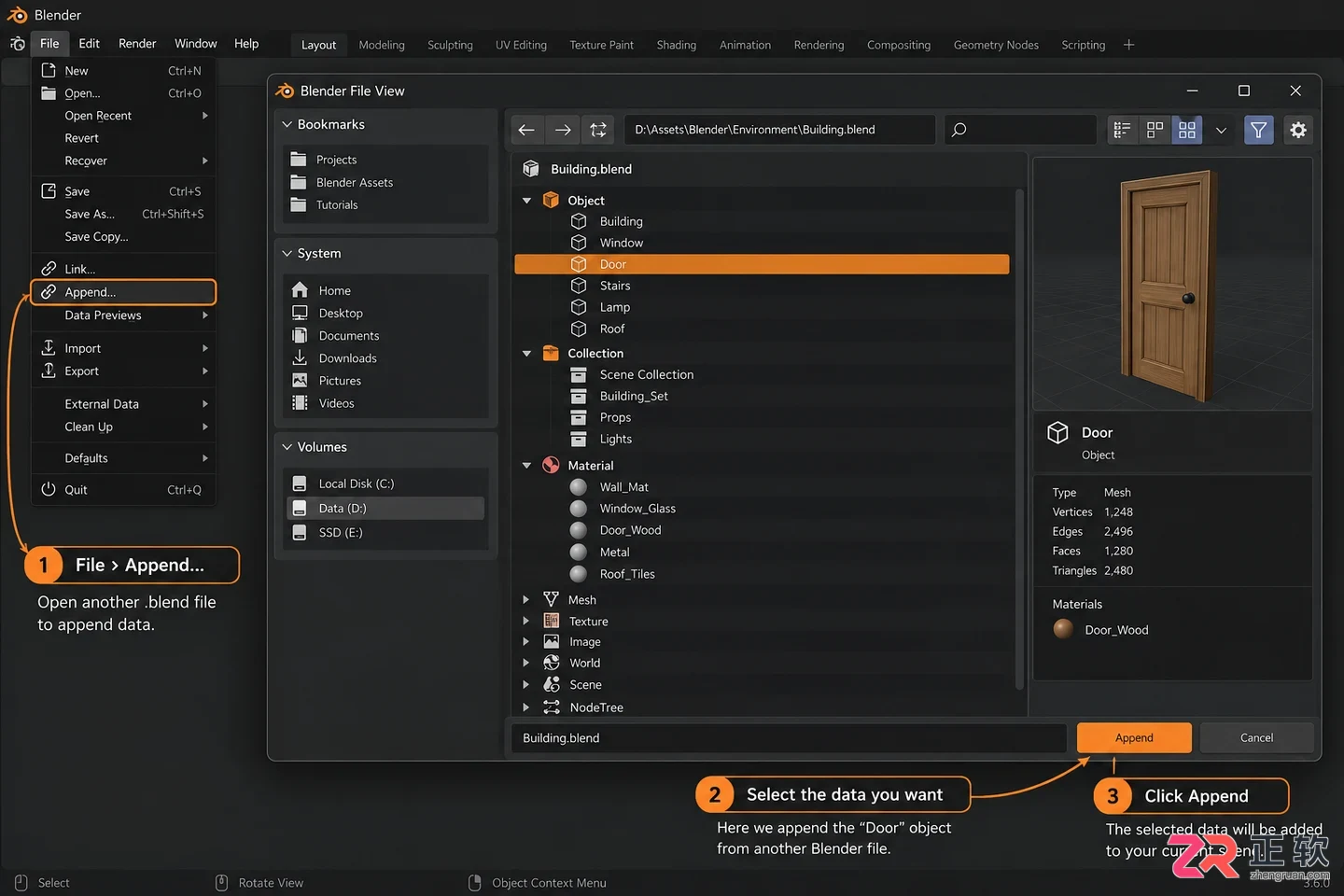Toggle the file filter funnel button

click(1259, 130)
